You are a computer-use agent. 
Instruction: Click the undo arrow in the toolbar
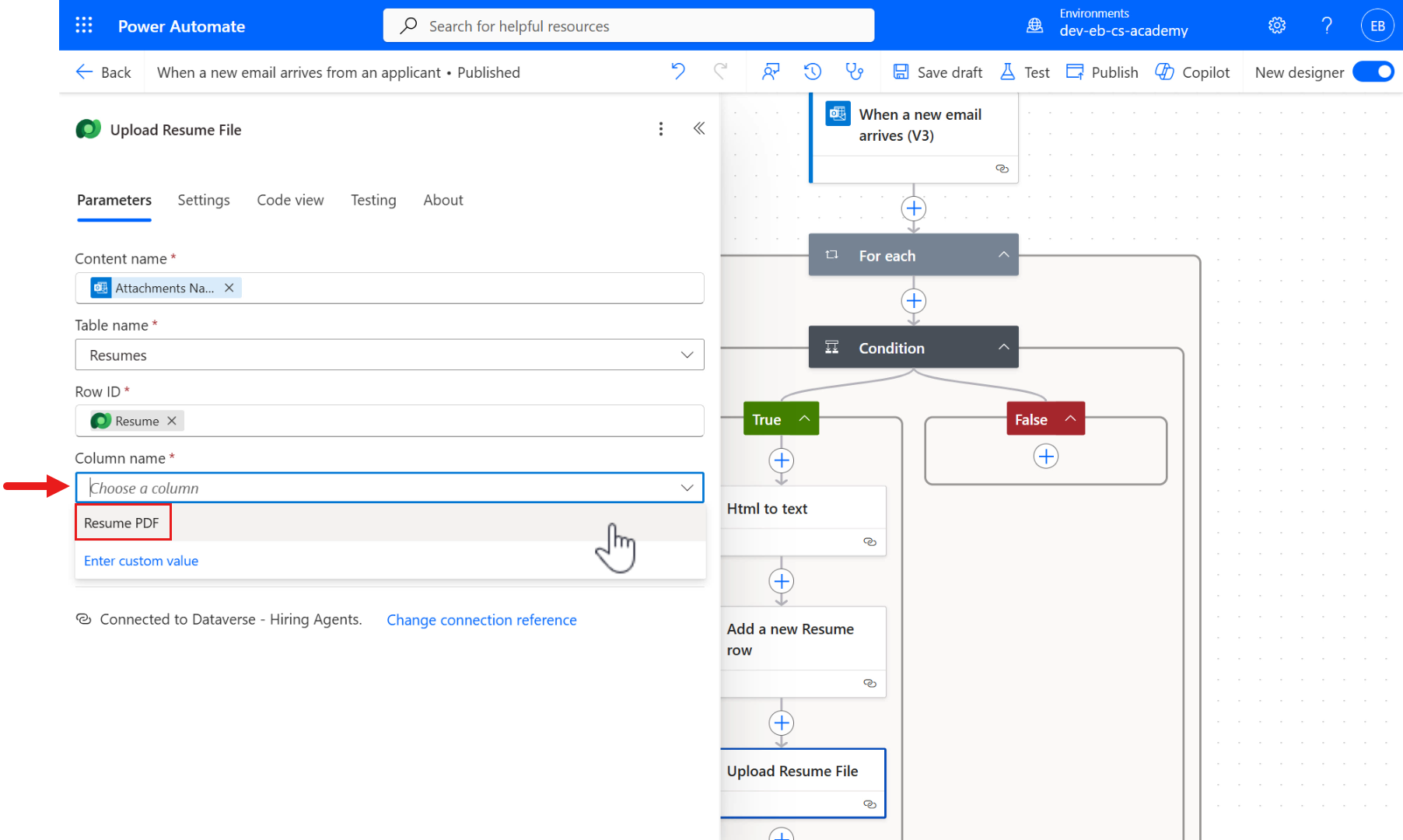coord(677,72)
